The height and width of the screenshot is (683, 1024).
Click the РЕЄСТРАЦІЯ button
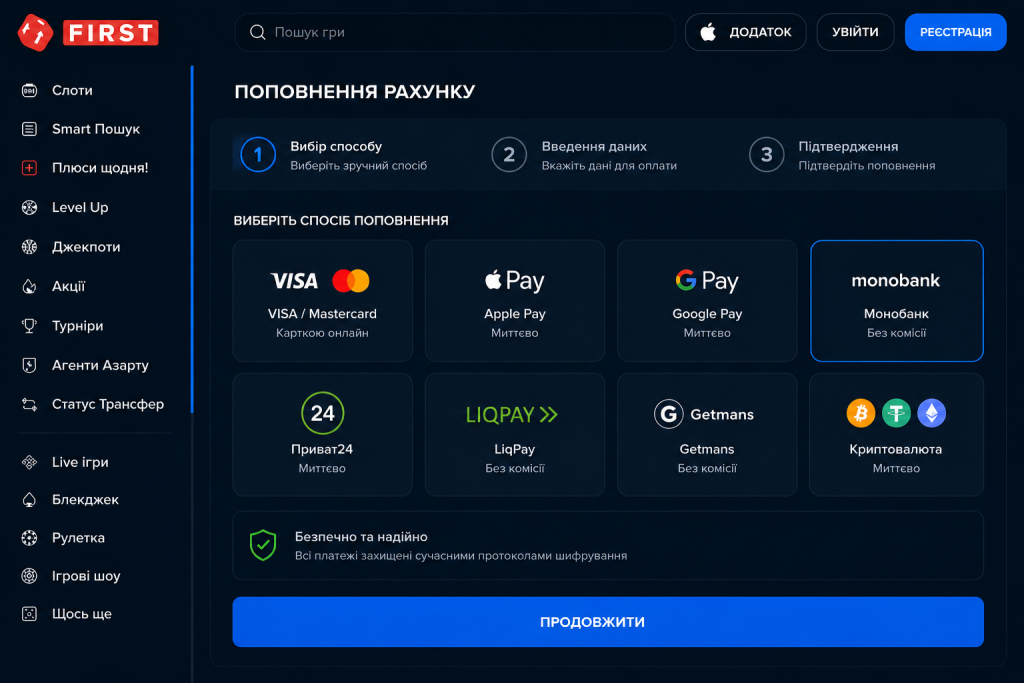955,32
